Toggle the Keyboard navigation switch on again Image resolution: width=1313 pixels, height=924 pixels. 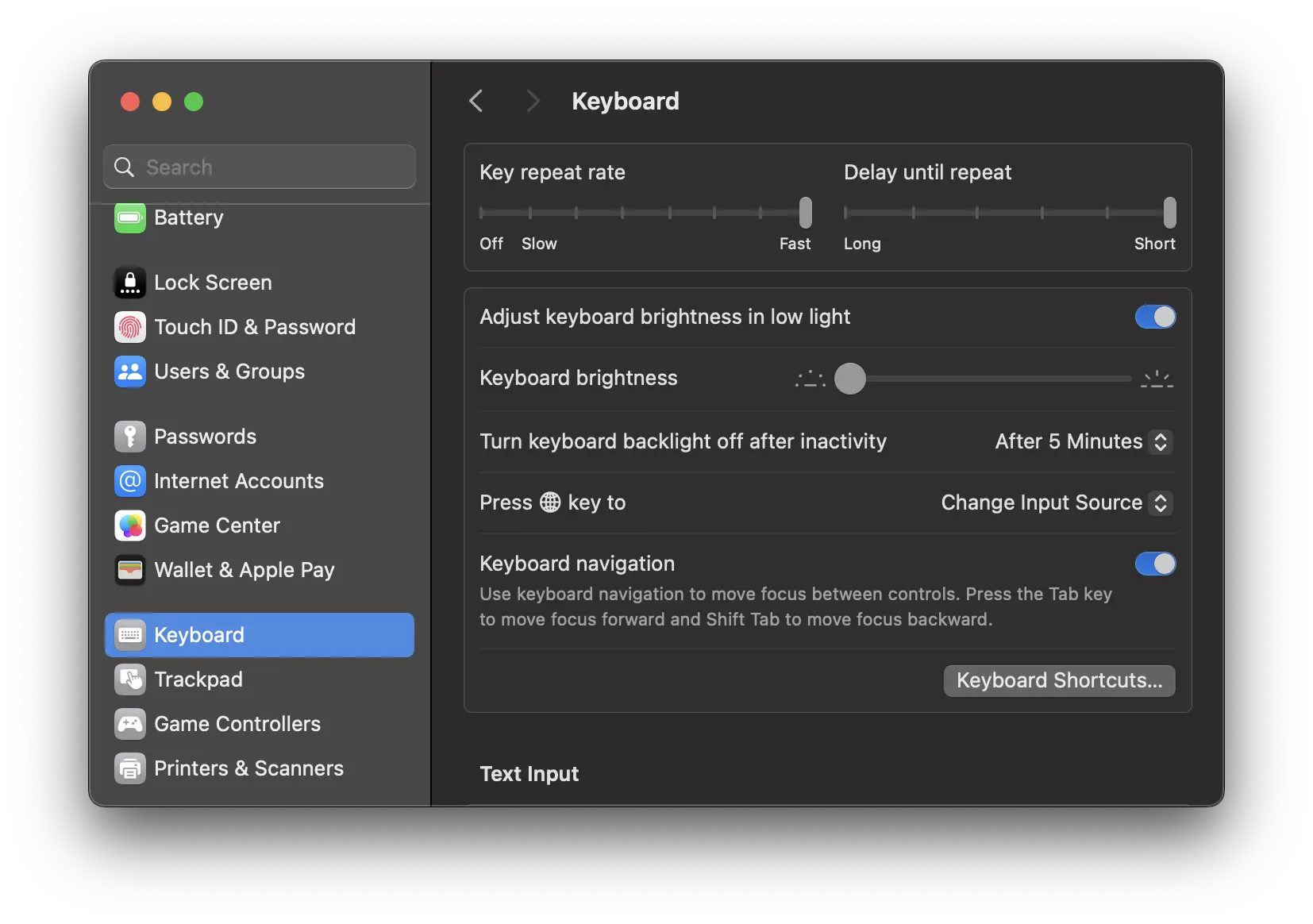tap(1154, 564)
